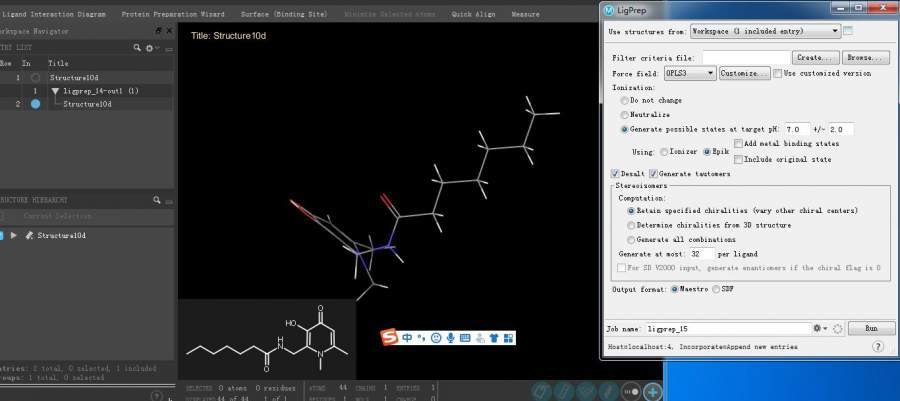The height and width of the screenshot is (401, 900).
Task: Toggle inclusion circle for Structure10d row 2
Action: tap(35, 104)
